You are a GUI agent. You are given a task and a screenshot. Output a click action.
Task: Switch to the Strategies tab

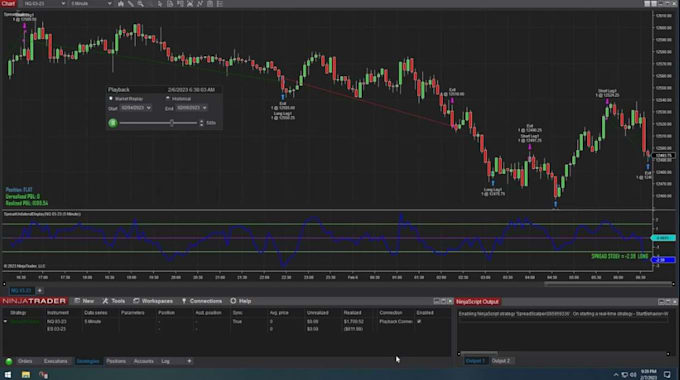tap(88, 361)
